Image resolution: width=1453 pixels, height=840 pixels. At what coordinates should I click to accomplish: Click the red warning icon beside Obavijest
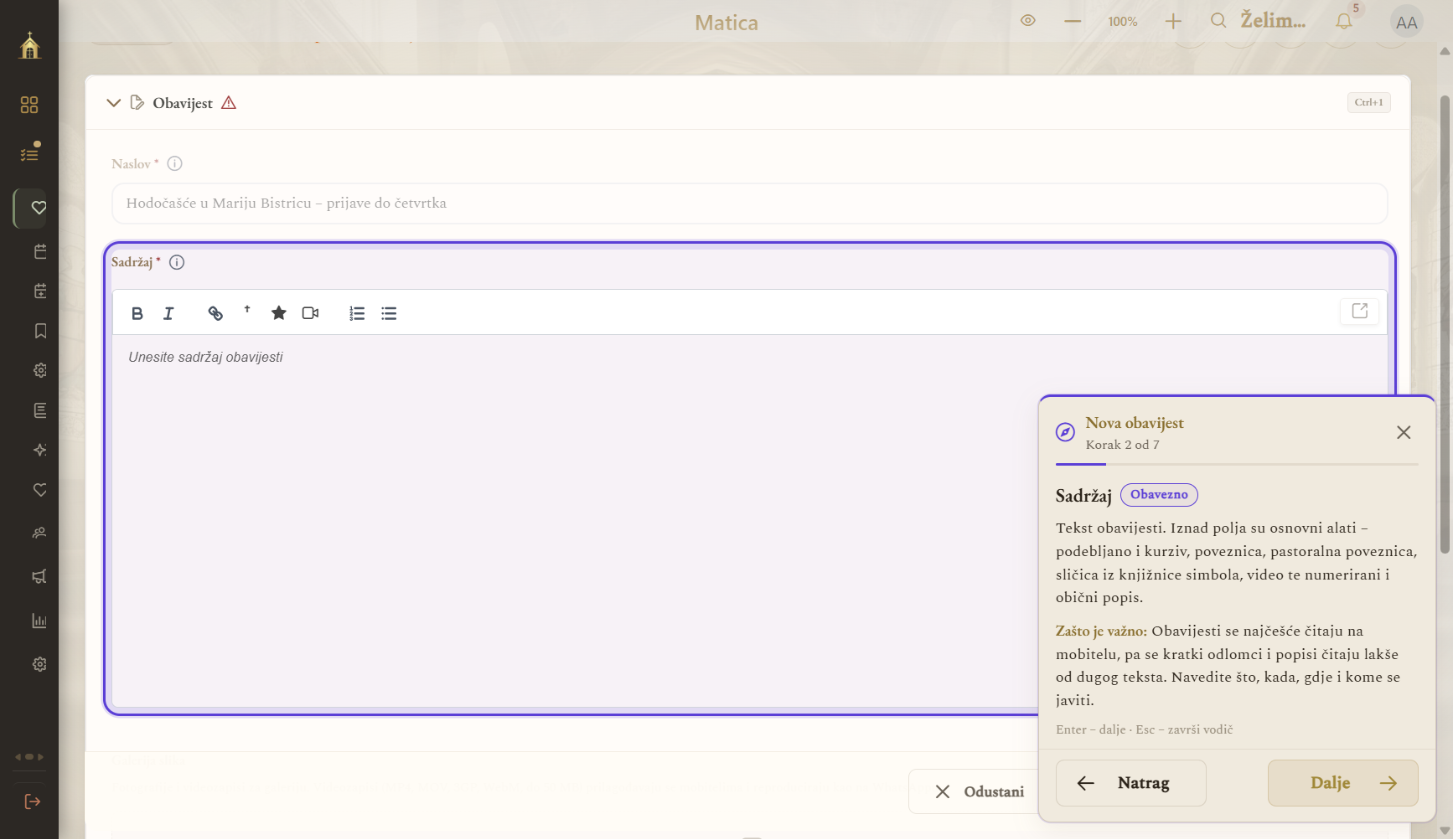(229, 102)
